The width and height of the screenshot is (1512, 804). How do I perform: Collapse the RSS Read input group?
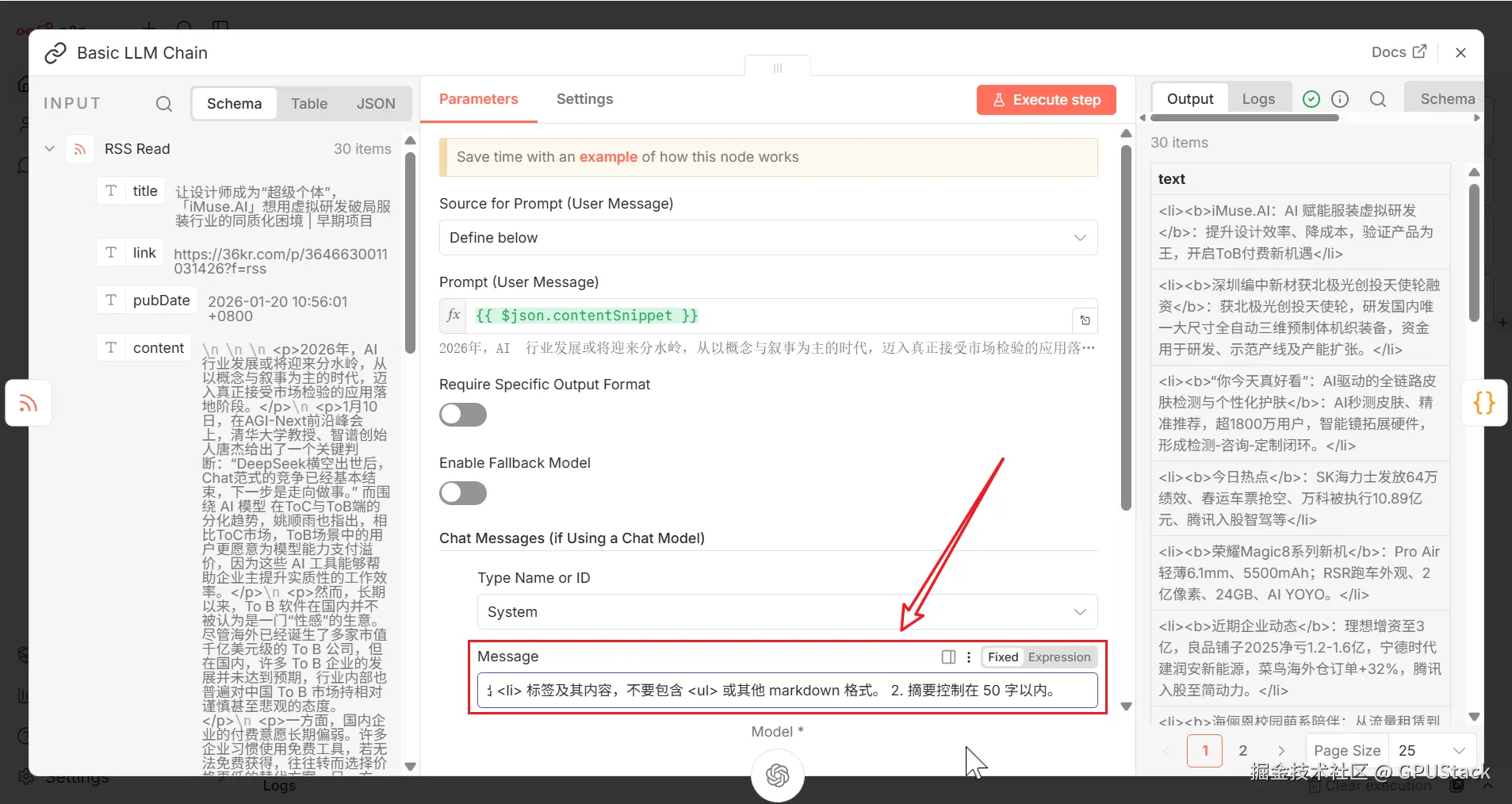pos(49,149)
